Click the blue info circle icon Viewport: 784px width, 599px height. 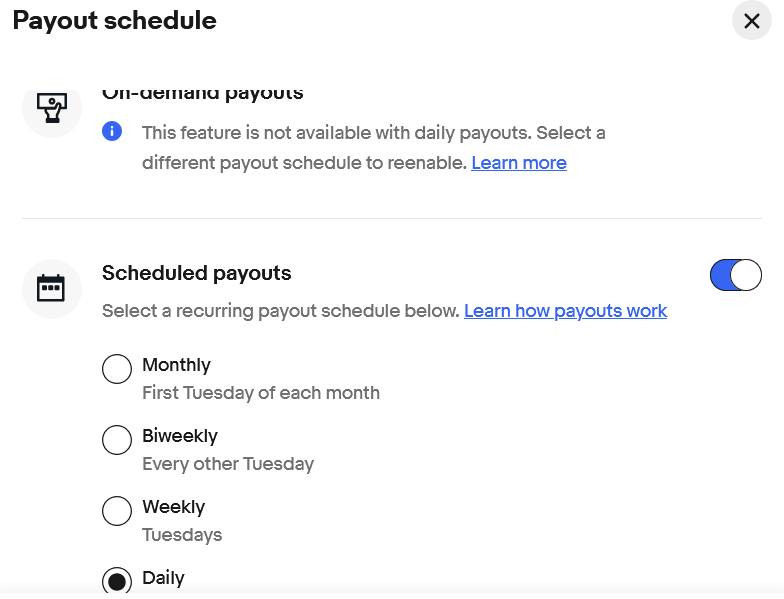coord(112,132)
